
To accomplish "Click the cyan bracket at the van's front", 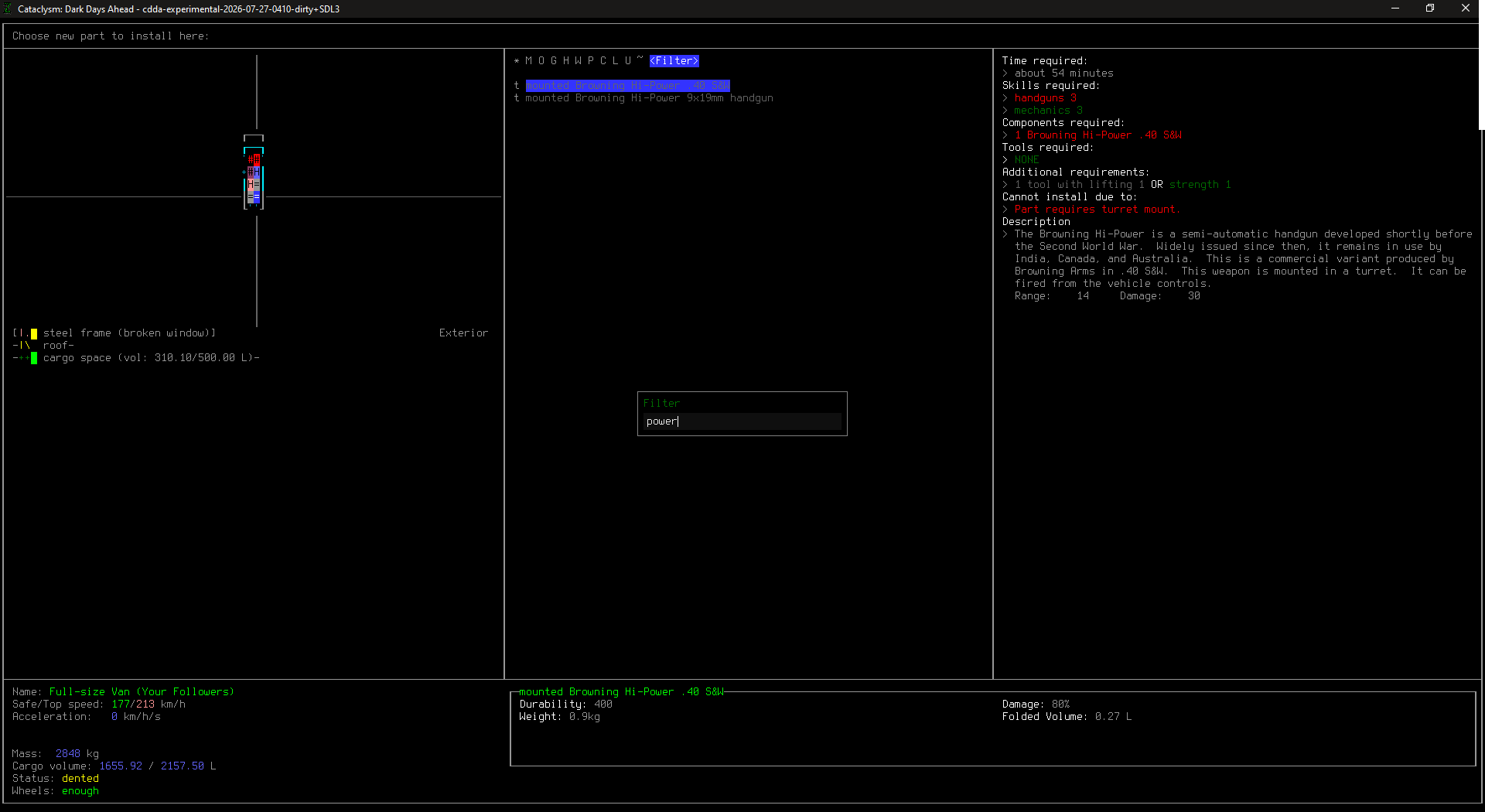I will (x=254, y=150).
